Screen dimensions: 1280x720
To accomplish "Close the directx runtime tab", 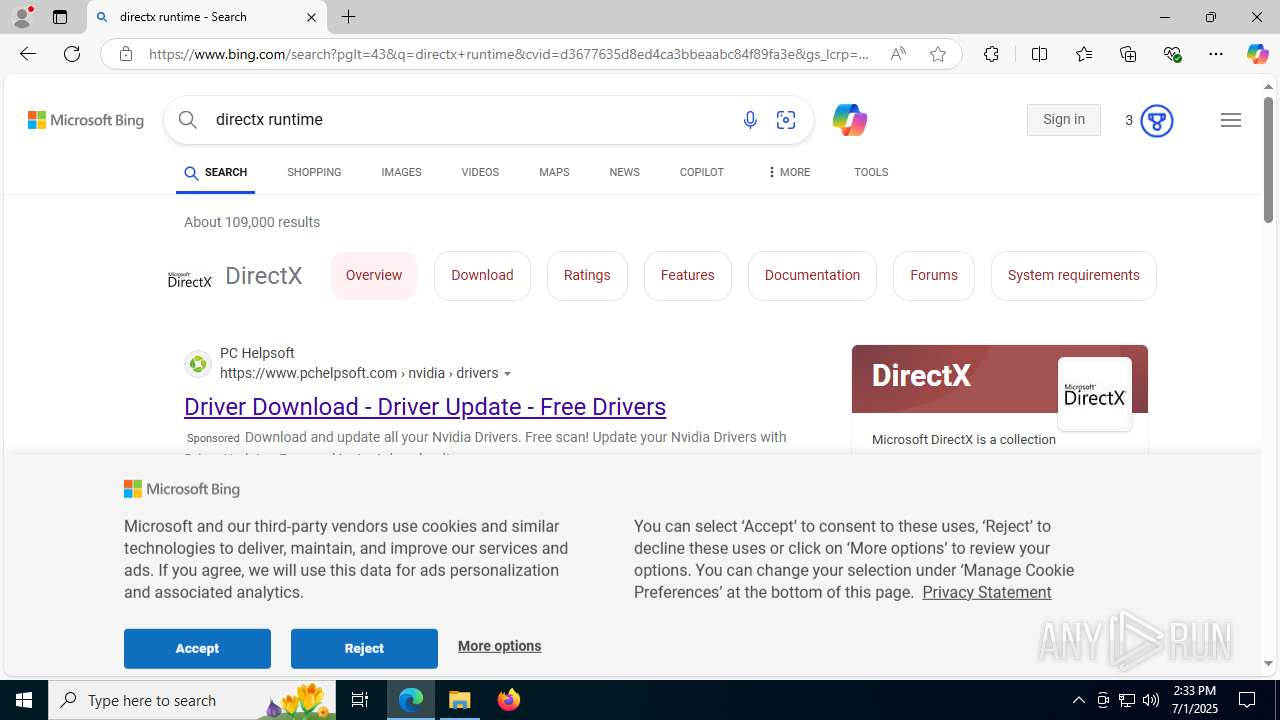I will (x=311, y=17).
